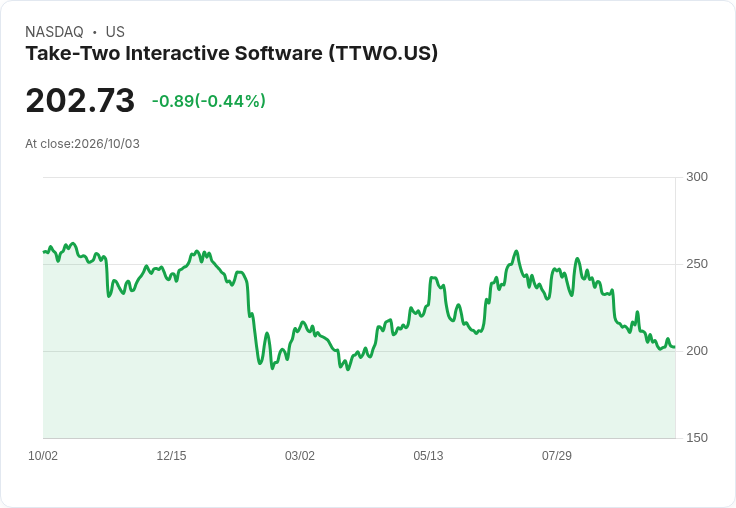Click the chart line's final point near 200
Image resolution: width=736 pixels, height=508 pixels.
[675, 347]
